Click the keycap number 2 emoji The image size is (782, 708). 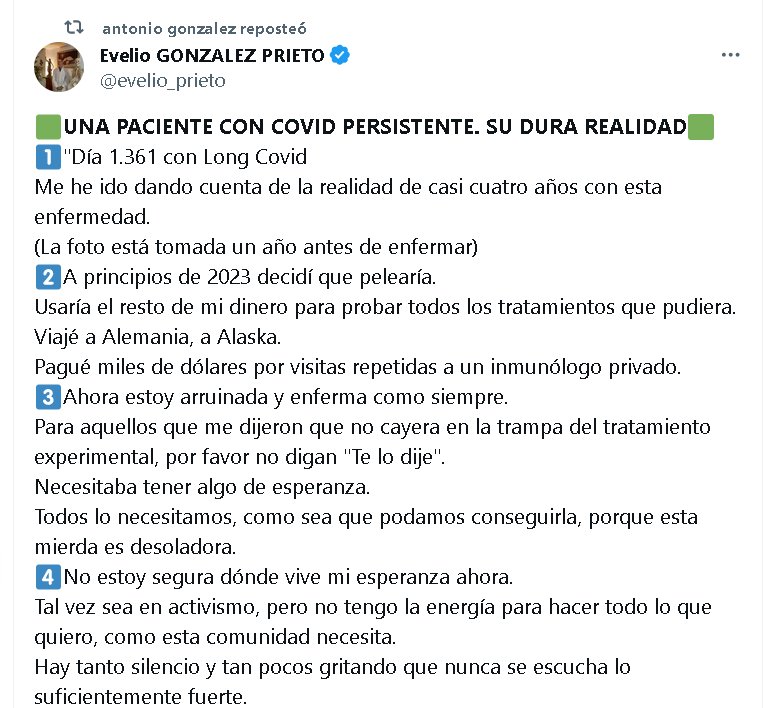(47, 277)
